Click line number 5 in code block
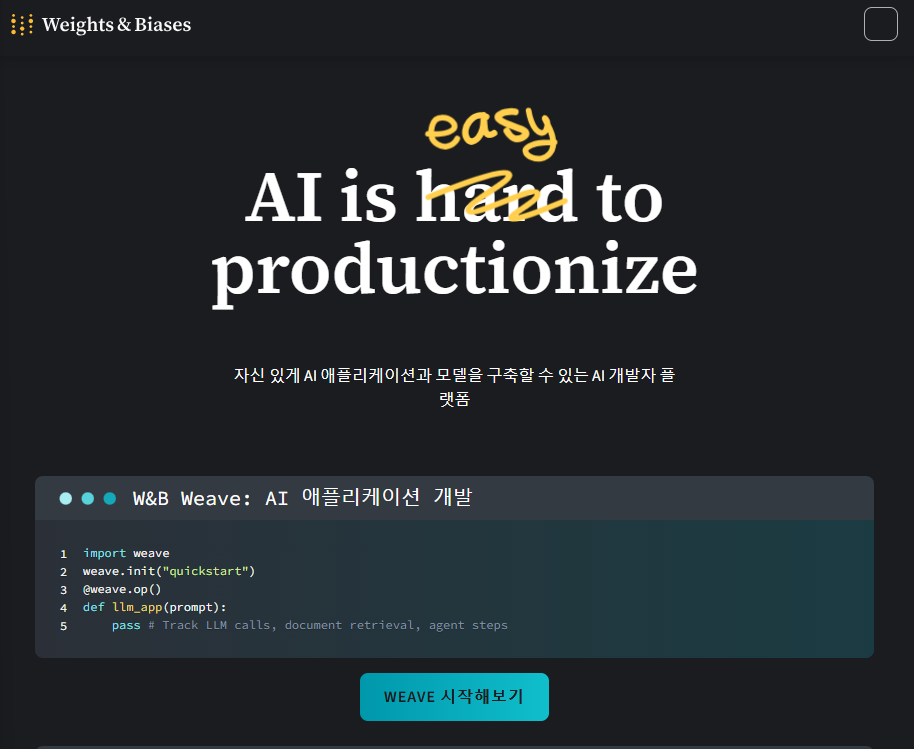914x749 pixels. [64, 626]
